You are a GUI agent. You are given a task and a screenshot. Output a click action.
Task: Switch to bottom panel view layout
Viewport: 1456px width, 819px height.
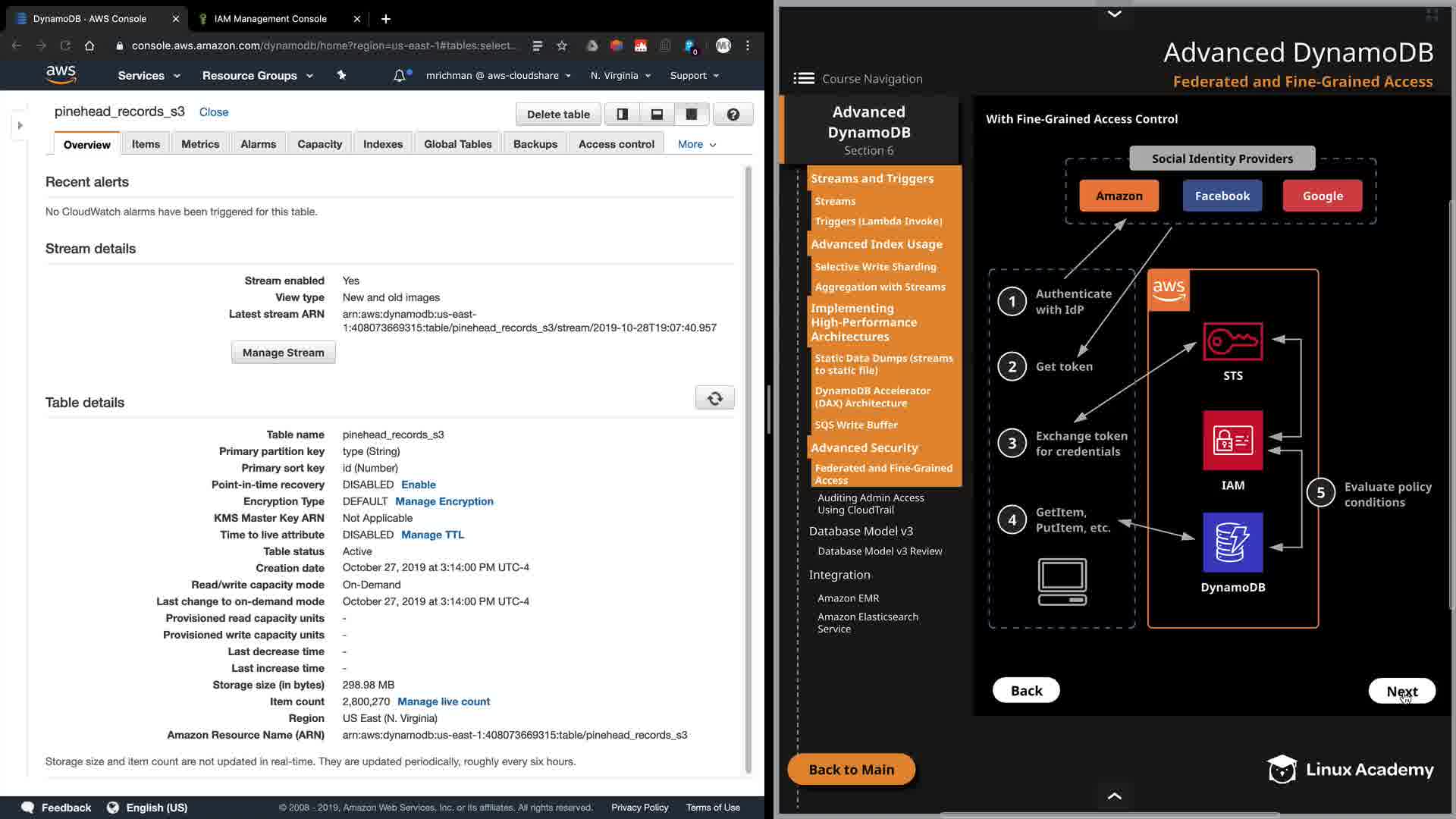click(657, 115)
